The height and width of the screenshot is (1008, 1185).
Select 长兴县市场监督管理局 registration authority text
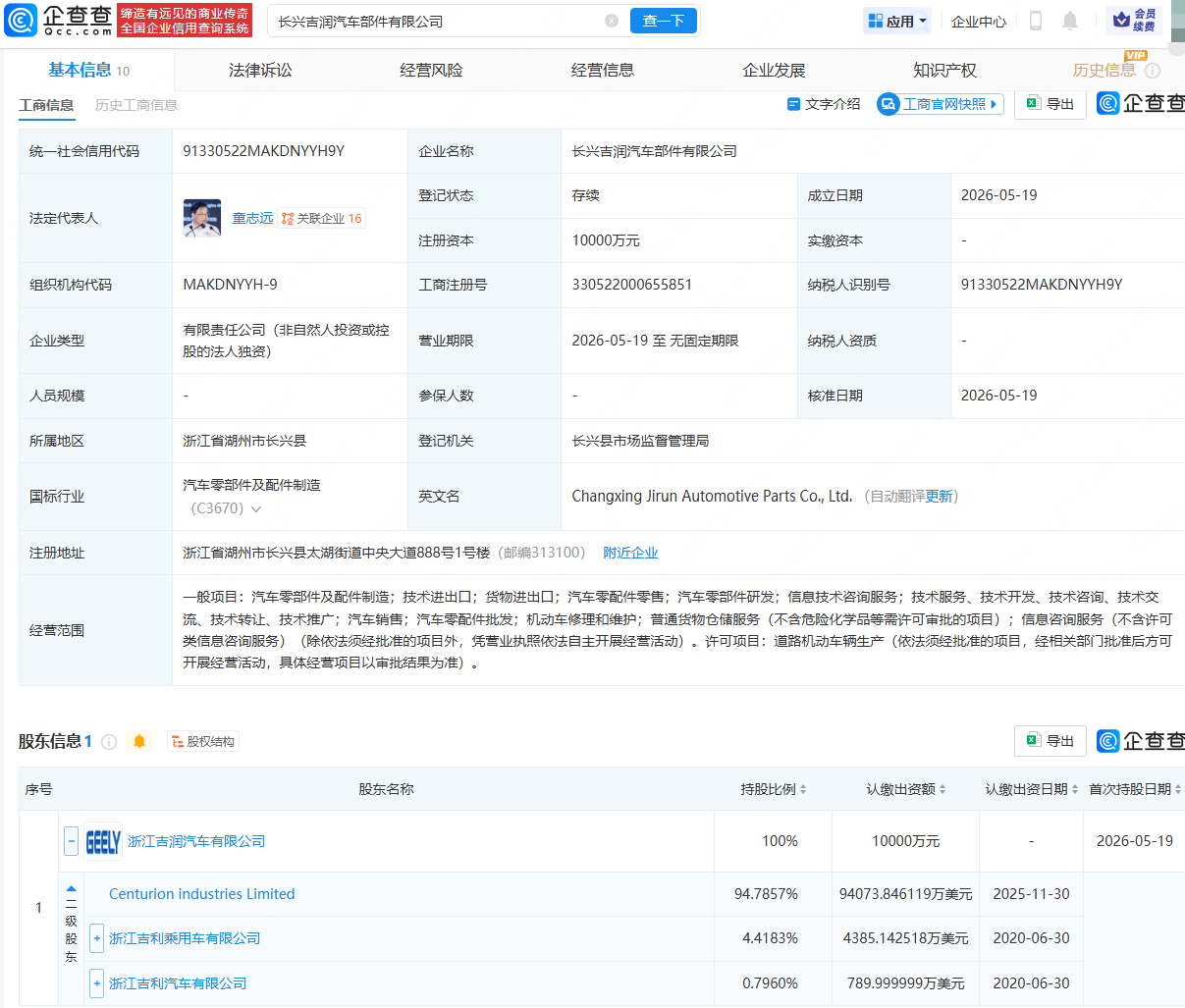pyautogui.click(x=640, y=441)
